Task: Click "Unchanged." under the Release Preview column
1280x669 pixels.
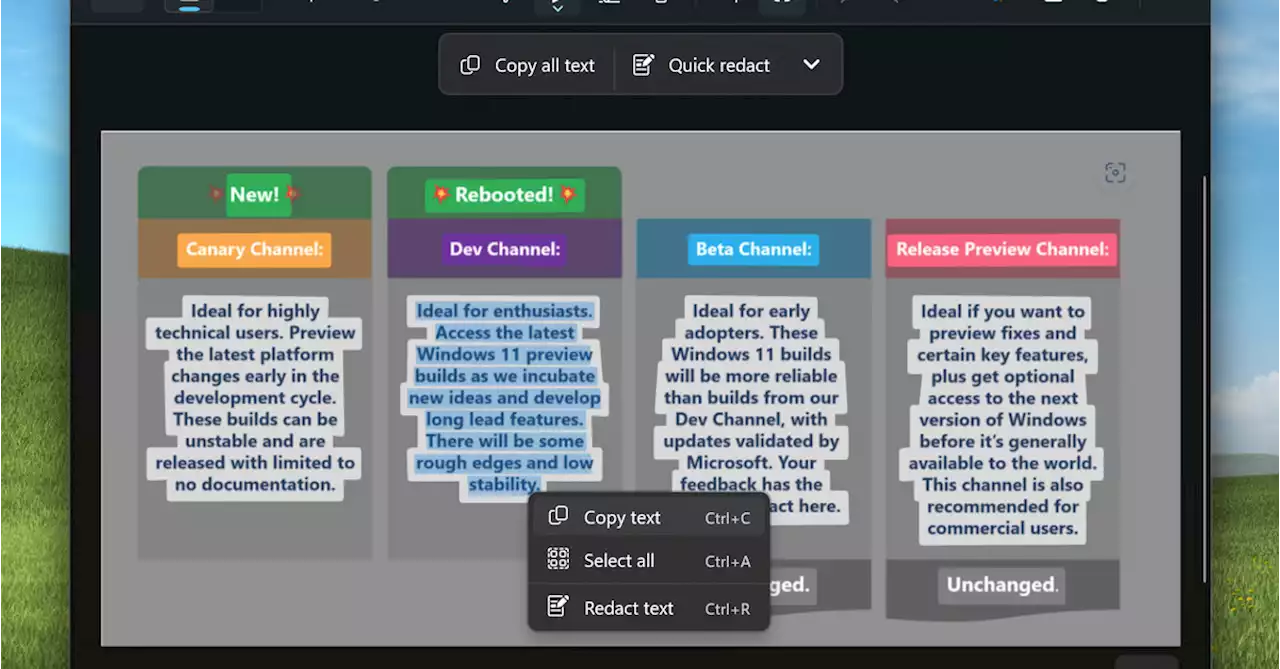Action: pos(1002,585)
